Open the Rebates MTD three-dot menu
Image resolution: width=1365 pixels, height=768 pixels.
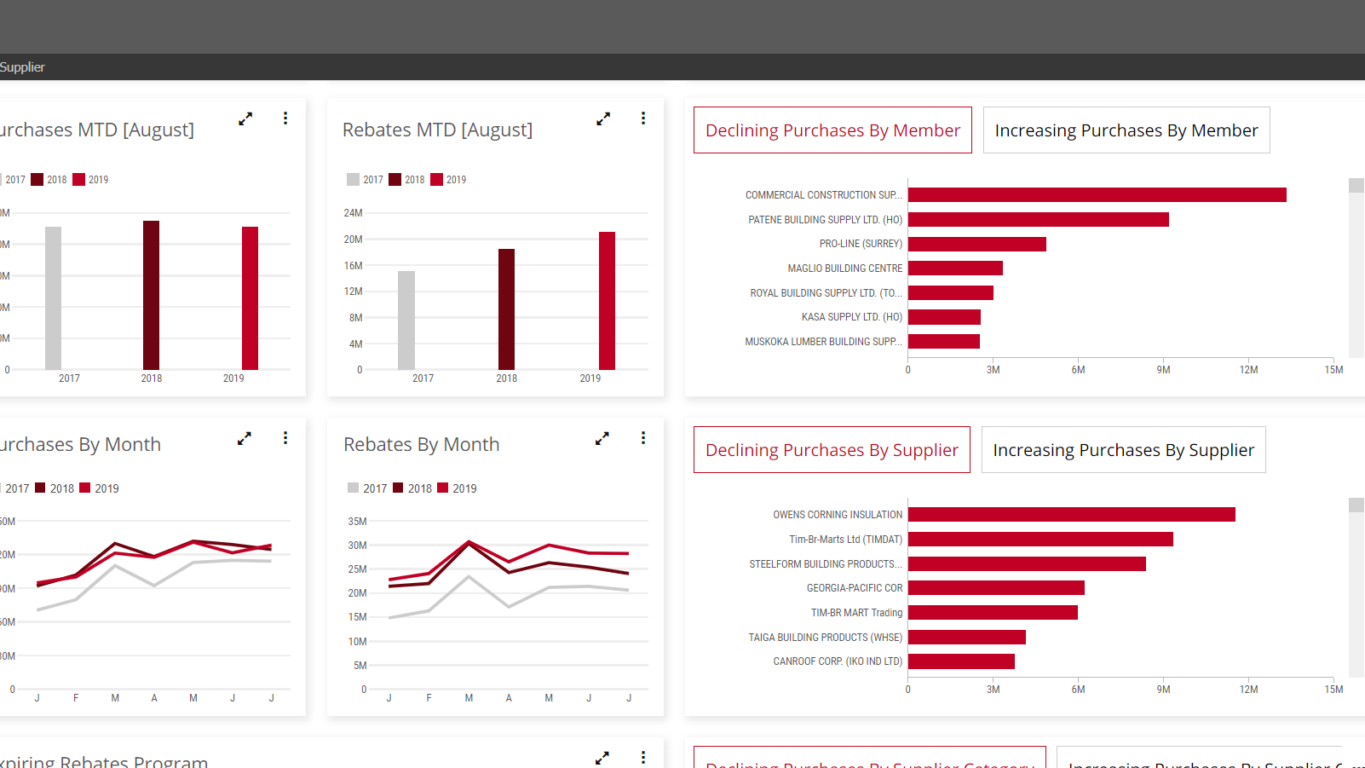[643, 119]
